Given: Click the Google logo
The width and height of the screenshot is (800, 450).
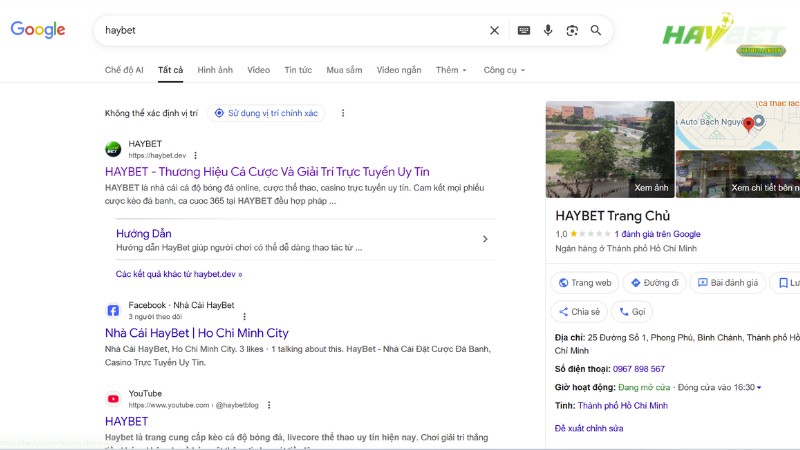Looking at the screenshot, I should pyautogui.click(x=38, y=30).
